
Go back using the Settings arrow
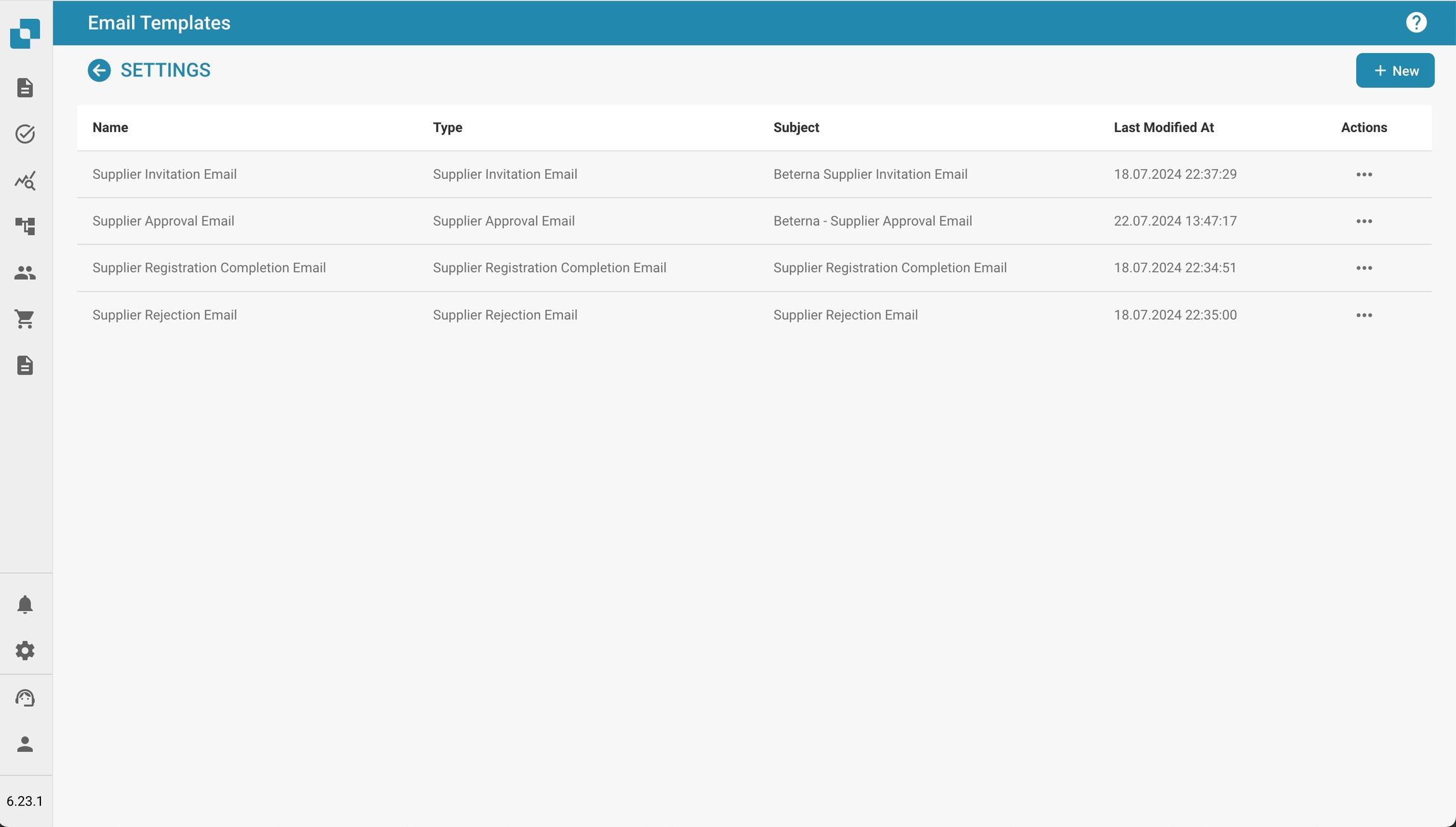(x=99, y=70)
